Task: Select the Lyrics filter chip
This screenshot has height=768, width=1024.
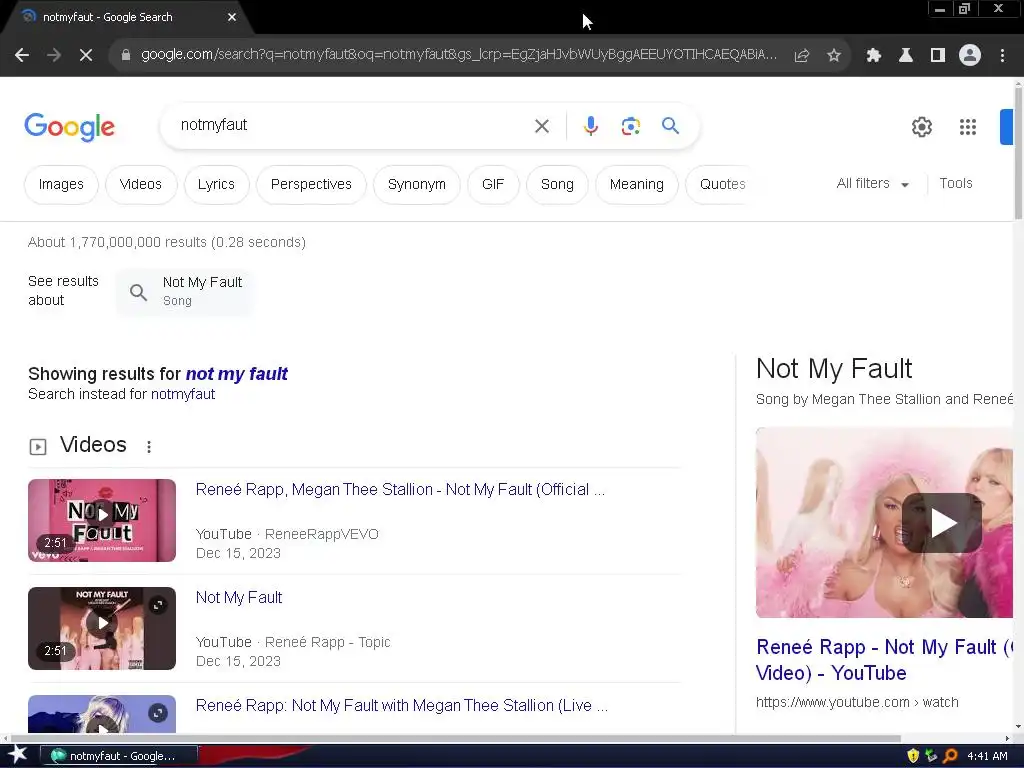Action: 216,185
